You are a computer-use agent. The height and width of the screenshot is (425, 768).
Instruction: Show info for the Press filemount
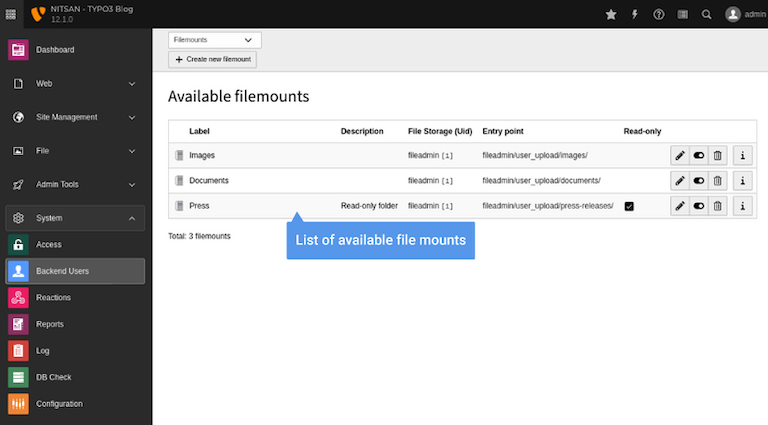[x=742, y=206]
